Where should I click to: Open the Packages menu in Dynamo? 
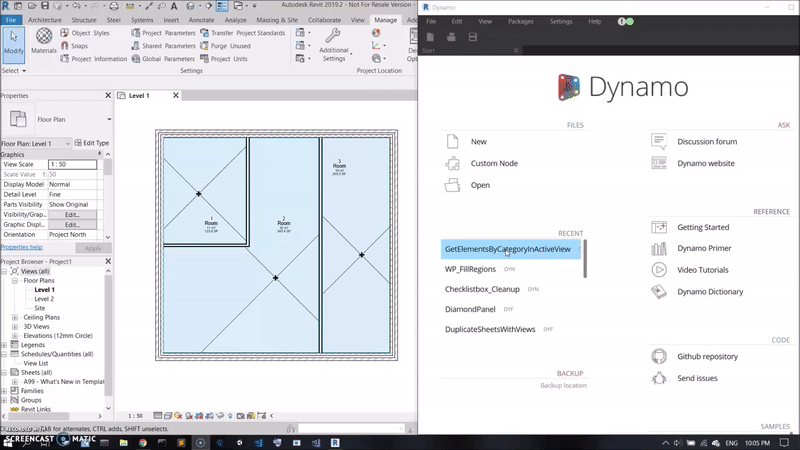520,21
